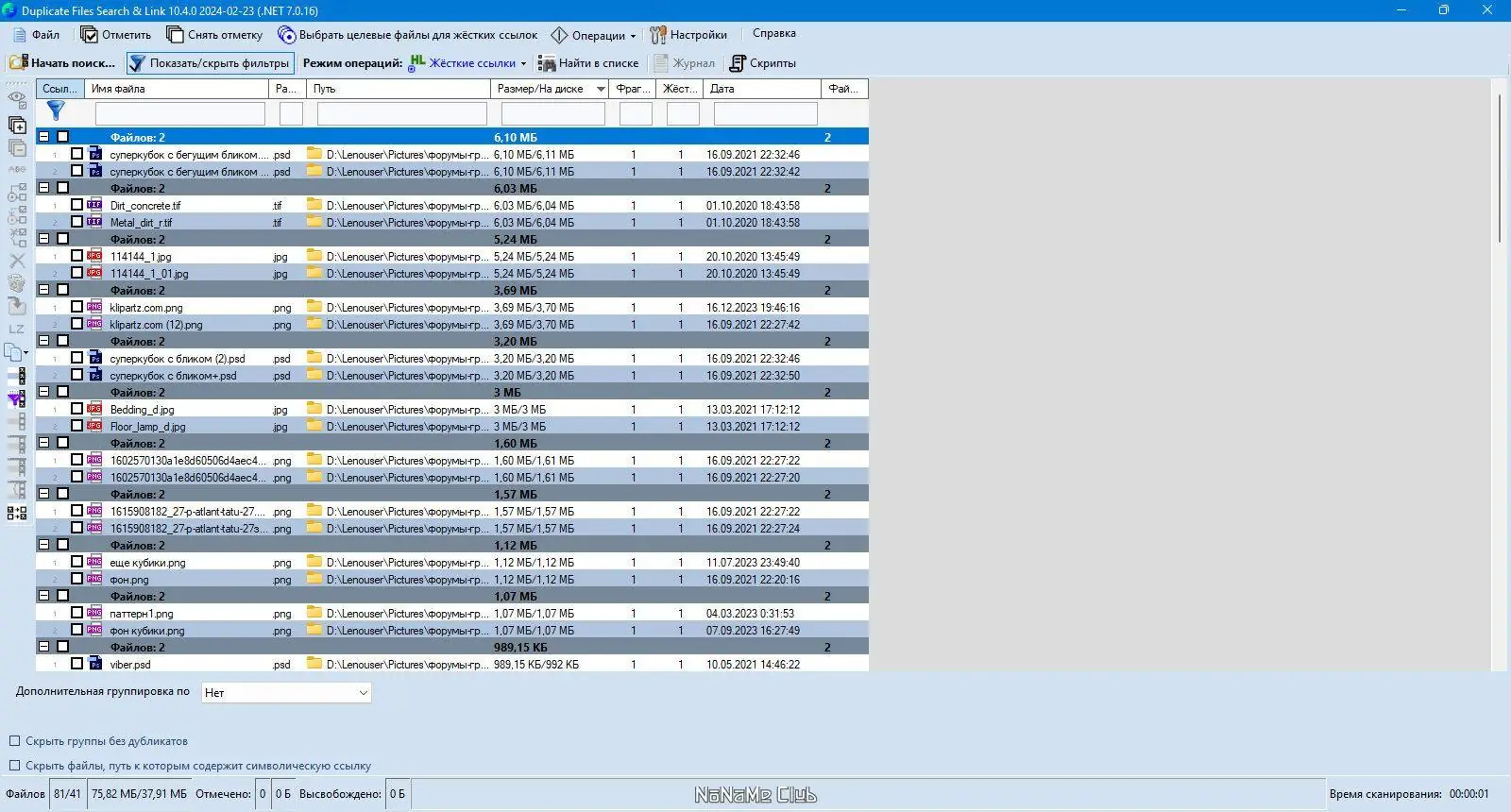
Task: Open the Справка menu
Action: click(x=774, y=33)
